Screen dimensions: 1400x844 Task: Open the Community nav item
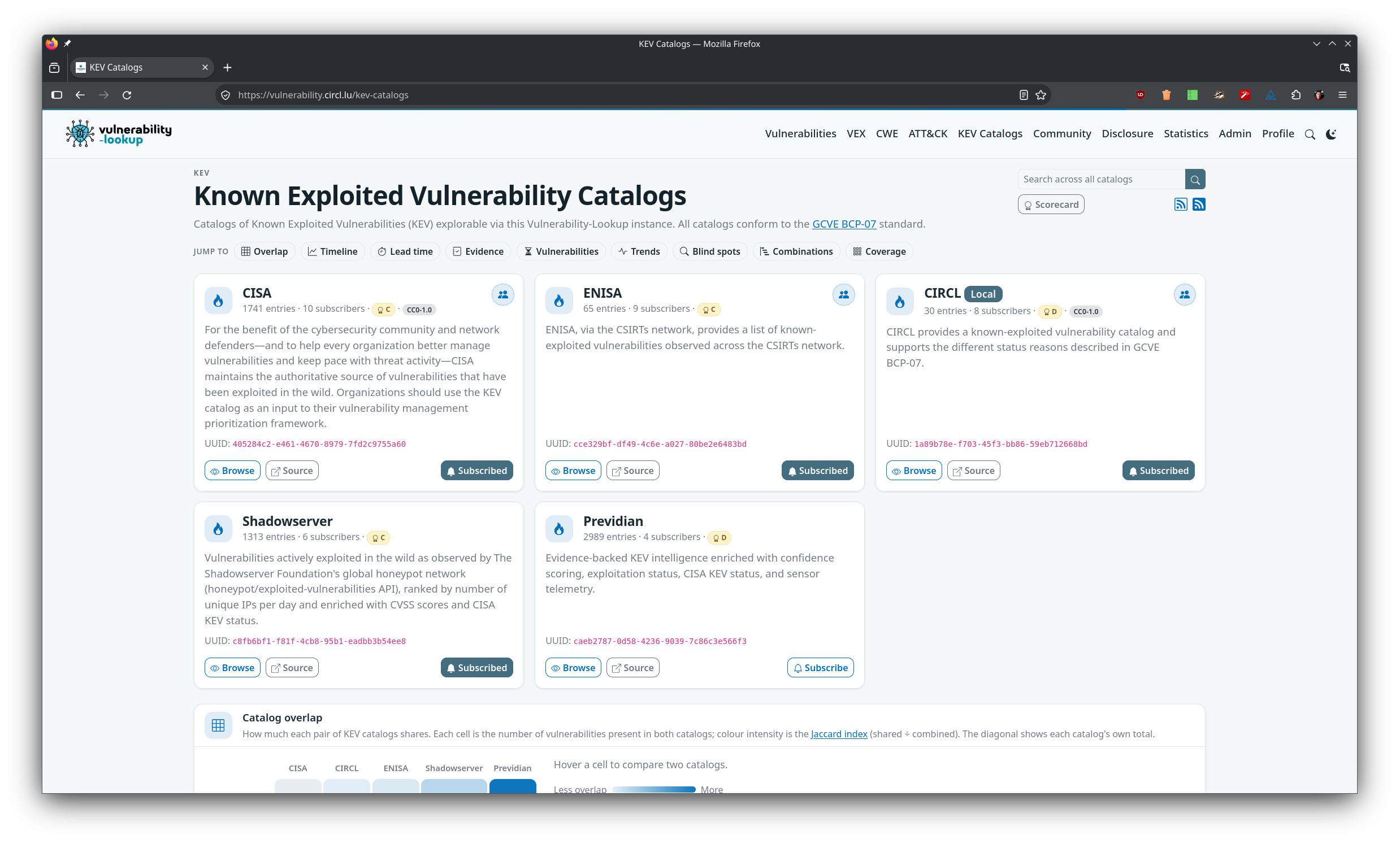pyautogui.click(x=1062, y=133)
